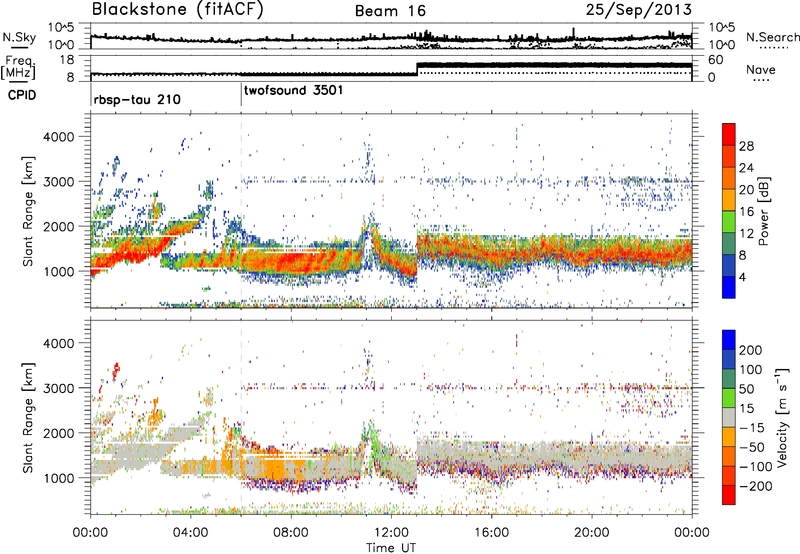This screenshot has height=554, width=800.
Task: Click the date '25/Sep/2013'
Action: (639, 9)
